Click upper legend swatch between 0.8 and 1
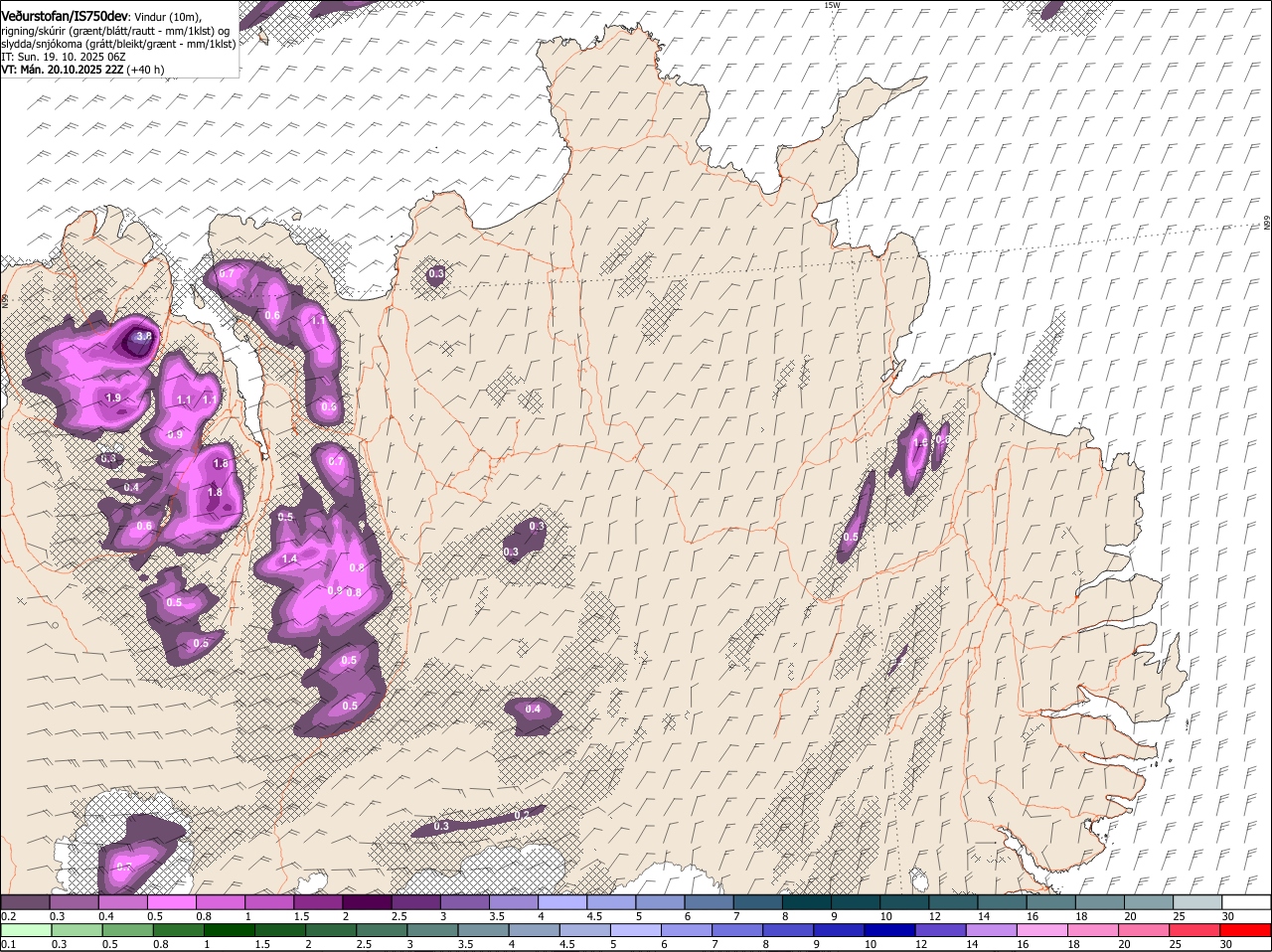 [220, 901]
